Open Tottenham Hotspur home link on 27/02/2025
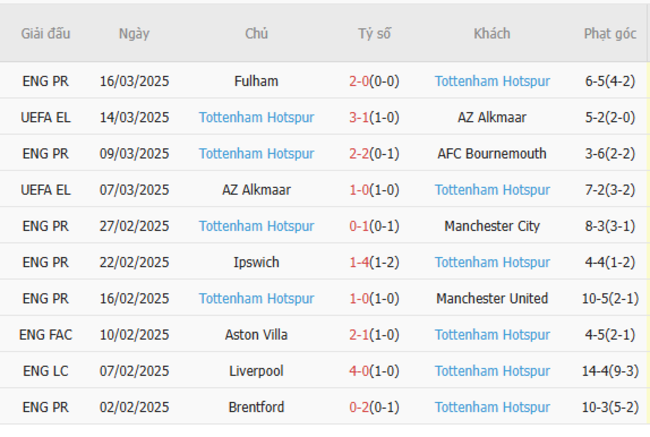Screen dimensions: 650x437 256,226
